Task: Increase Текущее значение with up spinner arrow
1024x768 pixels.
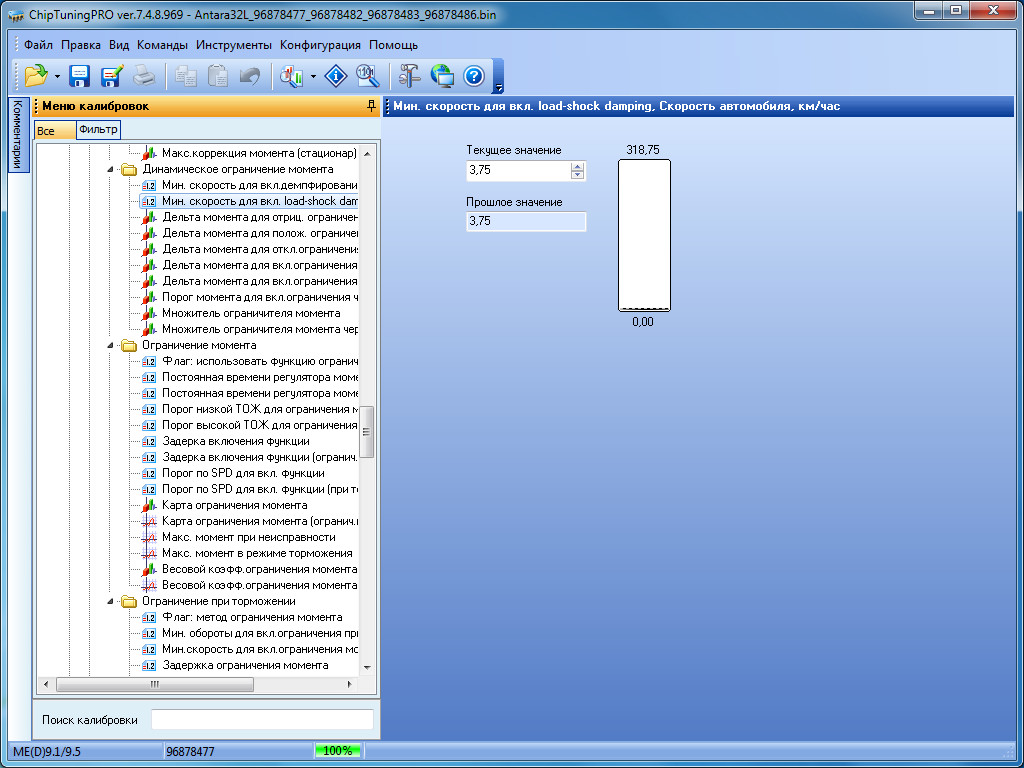Action: (x=577, y=166)
